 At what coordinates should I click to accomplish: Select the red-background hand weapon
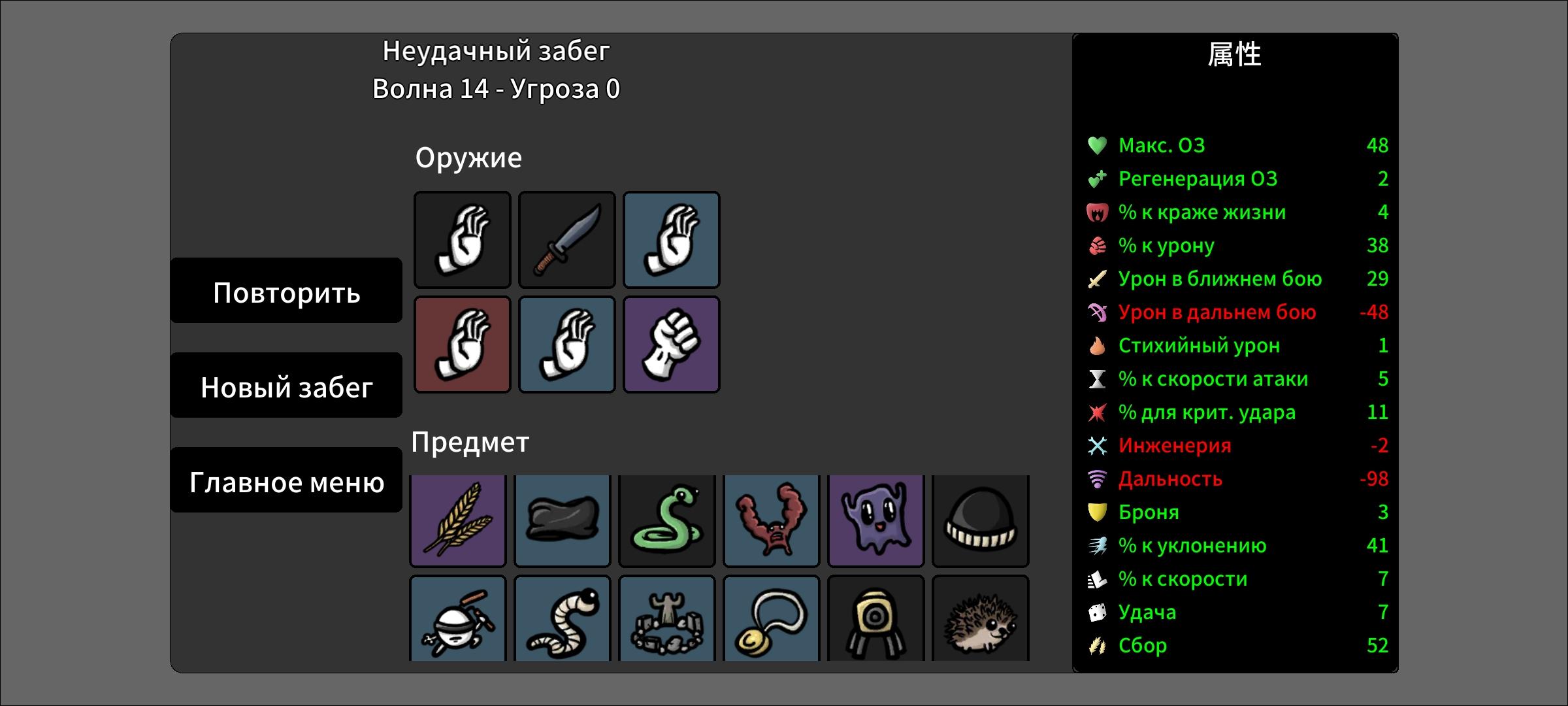pos(463,345)
